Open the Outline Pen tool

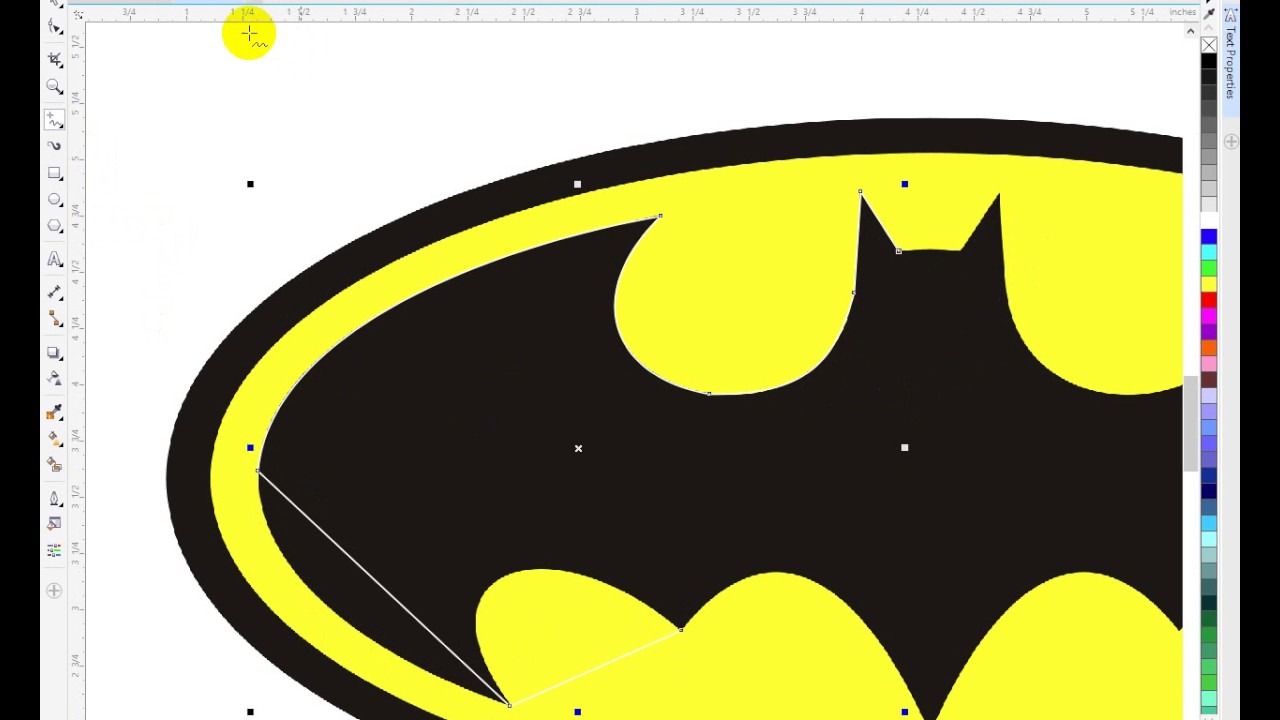tap(55, 497)
